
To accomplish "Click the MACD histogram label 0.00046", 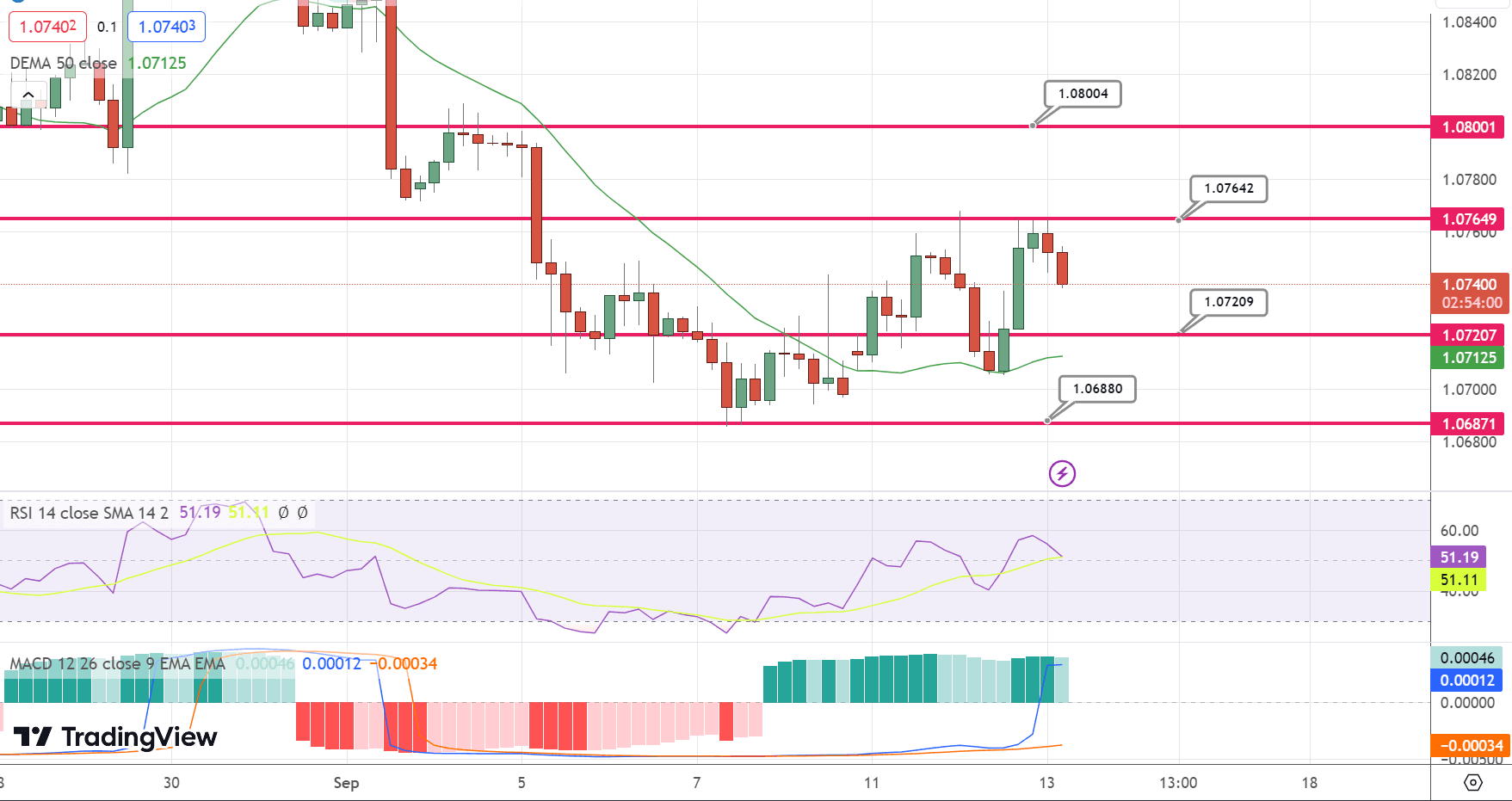I will click(x=1467, y=658).
